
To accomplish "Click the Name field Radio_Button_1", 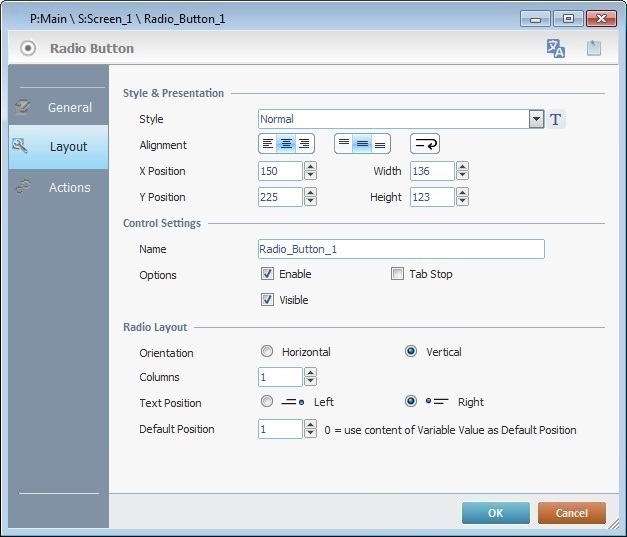I will click(400, 249).
